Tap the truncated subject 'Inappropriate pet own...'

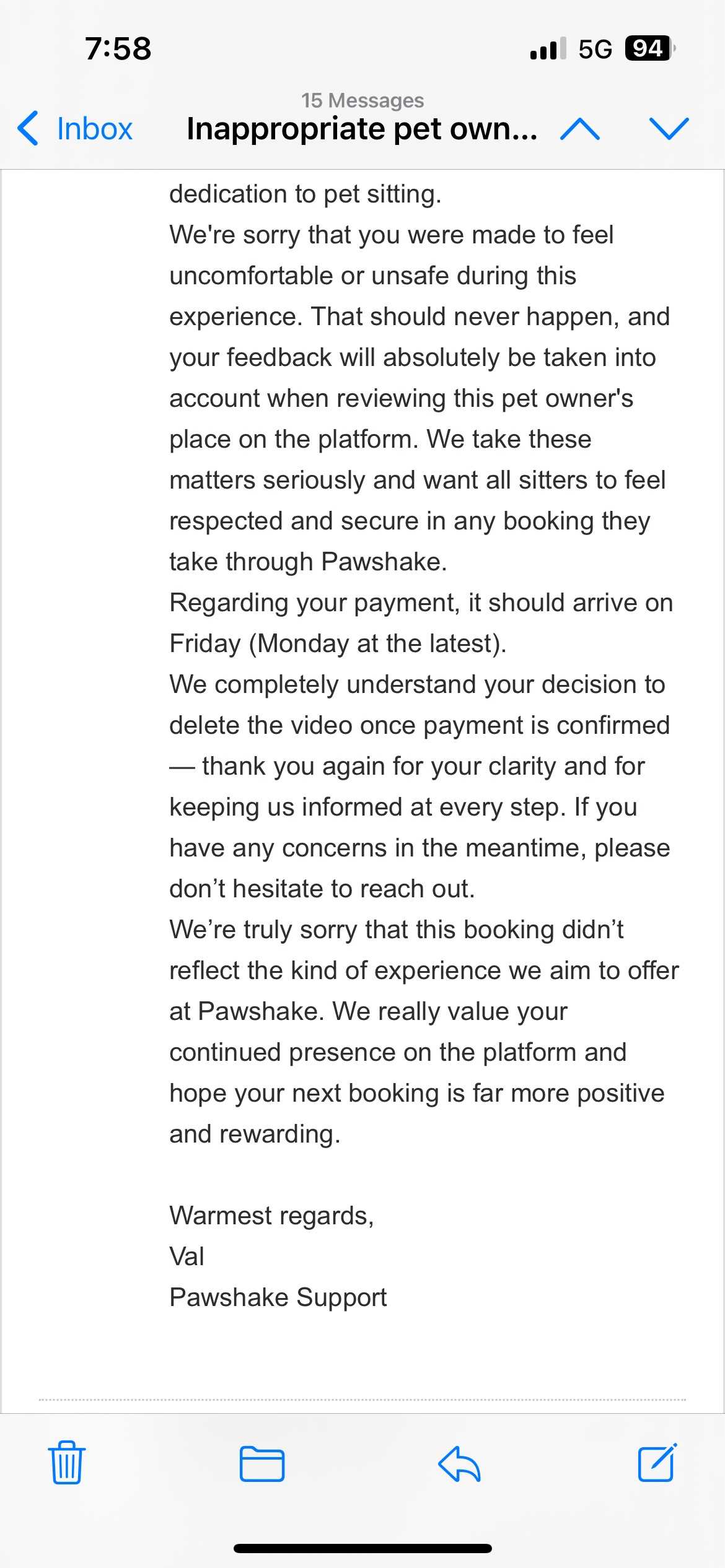(362, 129)
